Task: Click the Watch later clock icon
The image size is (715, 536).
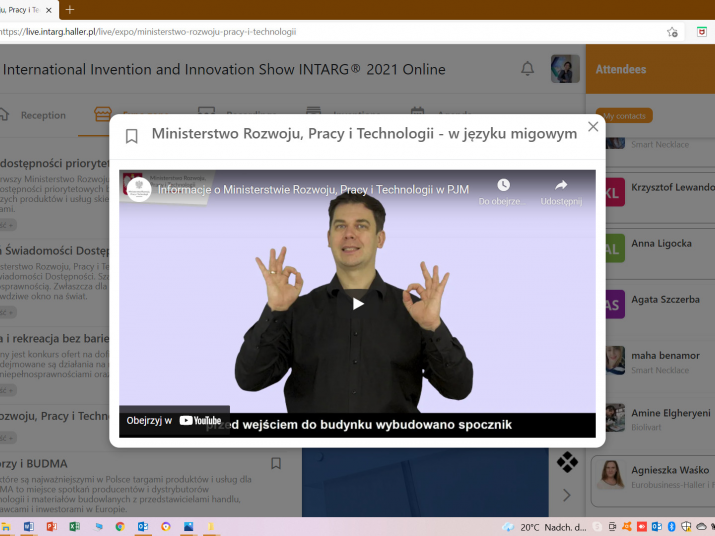Action: coord(503,186)
